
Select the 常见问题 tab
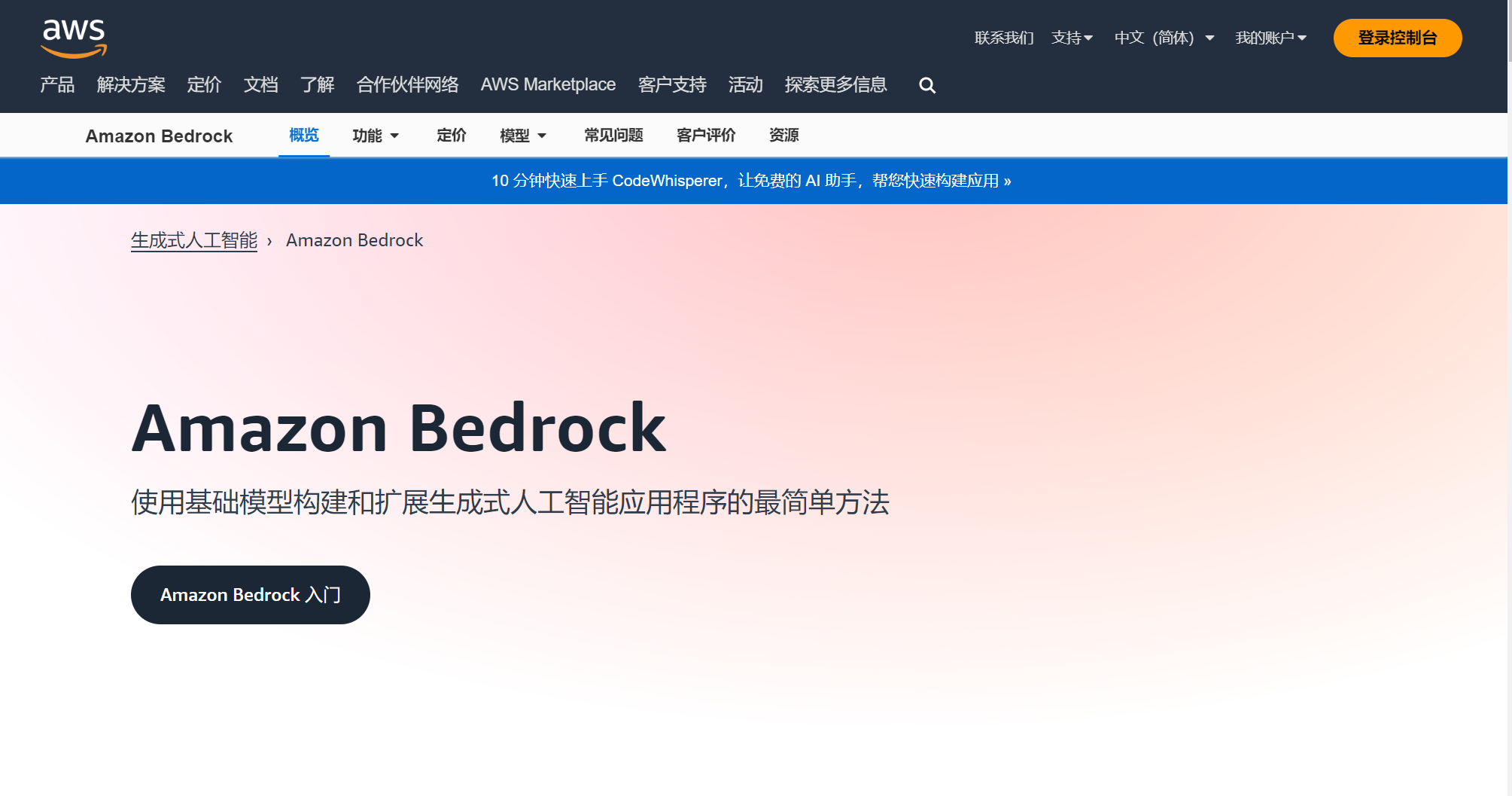click(613, 136)
